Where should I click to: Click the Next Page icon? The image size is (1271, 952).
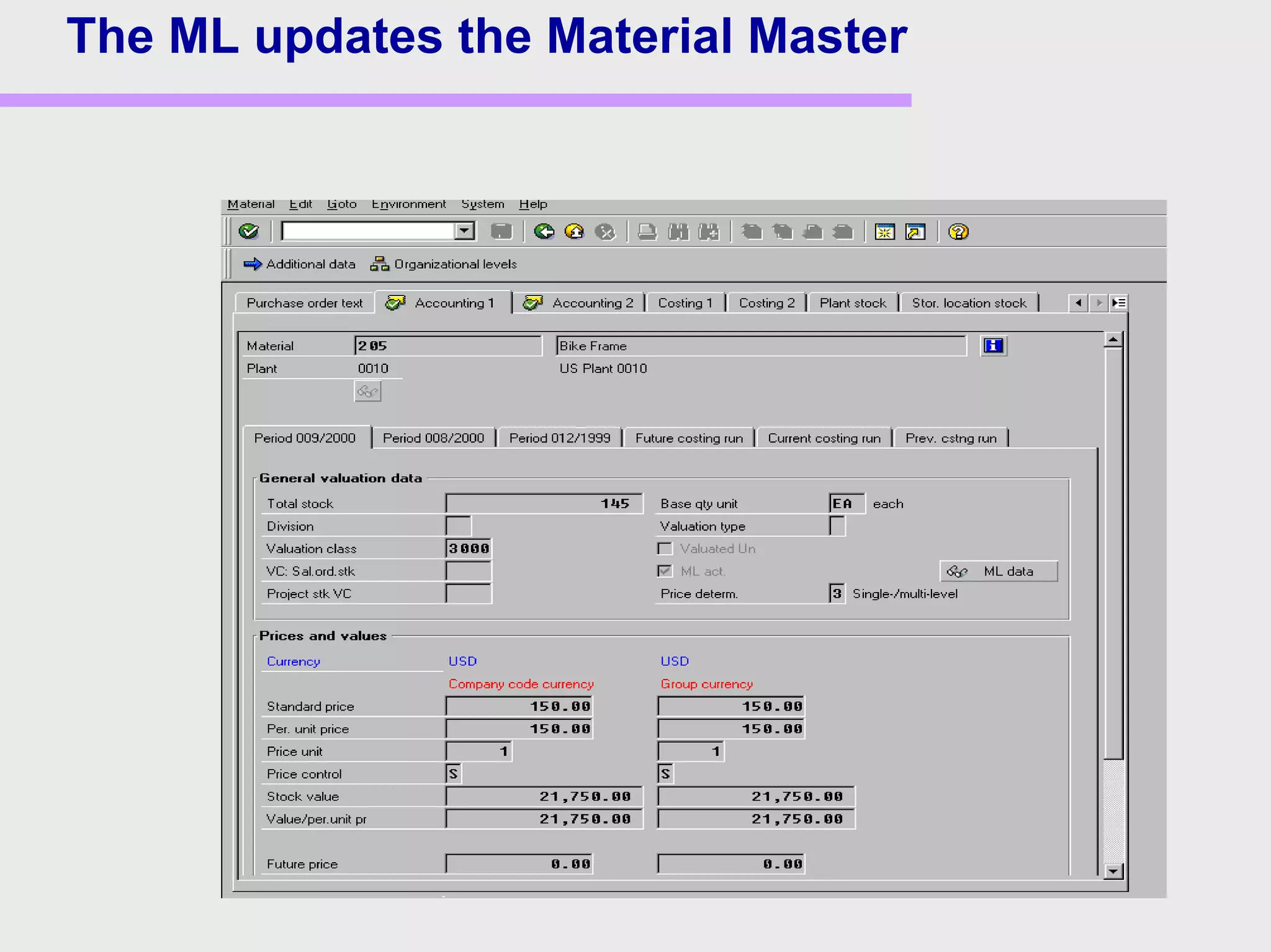tap(812, 231)
